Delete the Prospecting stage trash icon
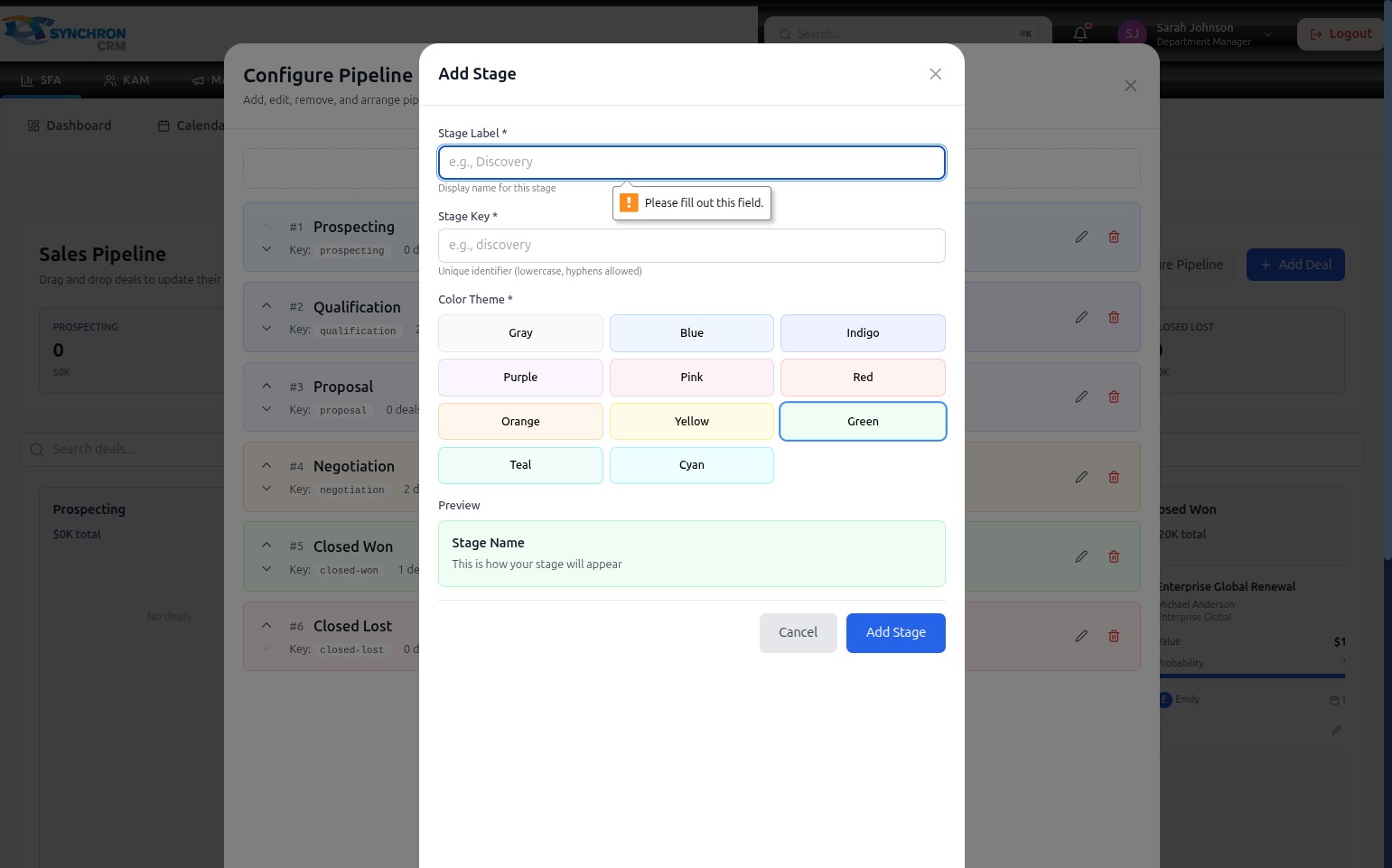 1114,237
